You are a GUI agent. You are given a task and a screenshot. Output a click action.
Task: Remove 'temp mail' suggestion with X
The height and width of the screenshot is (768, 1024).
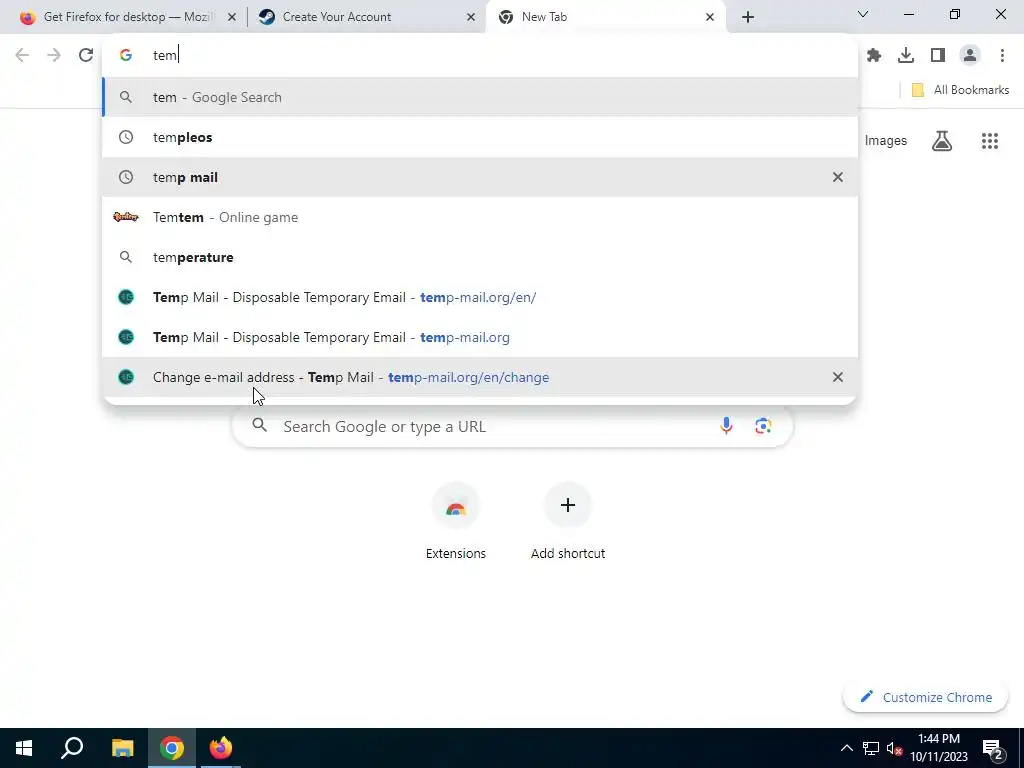[x=837, y=177]
